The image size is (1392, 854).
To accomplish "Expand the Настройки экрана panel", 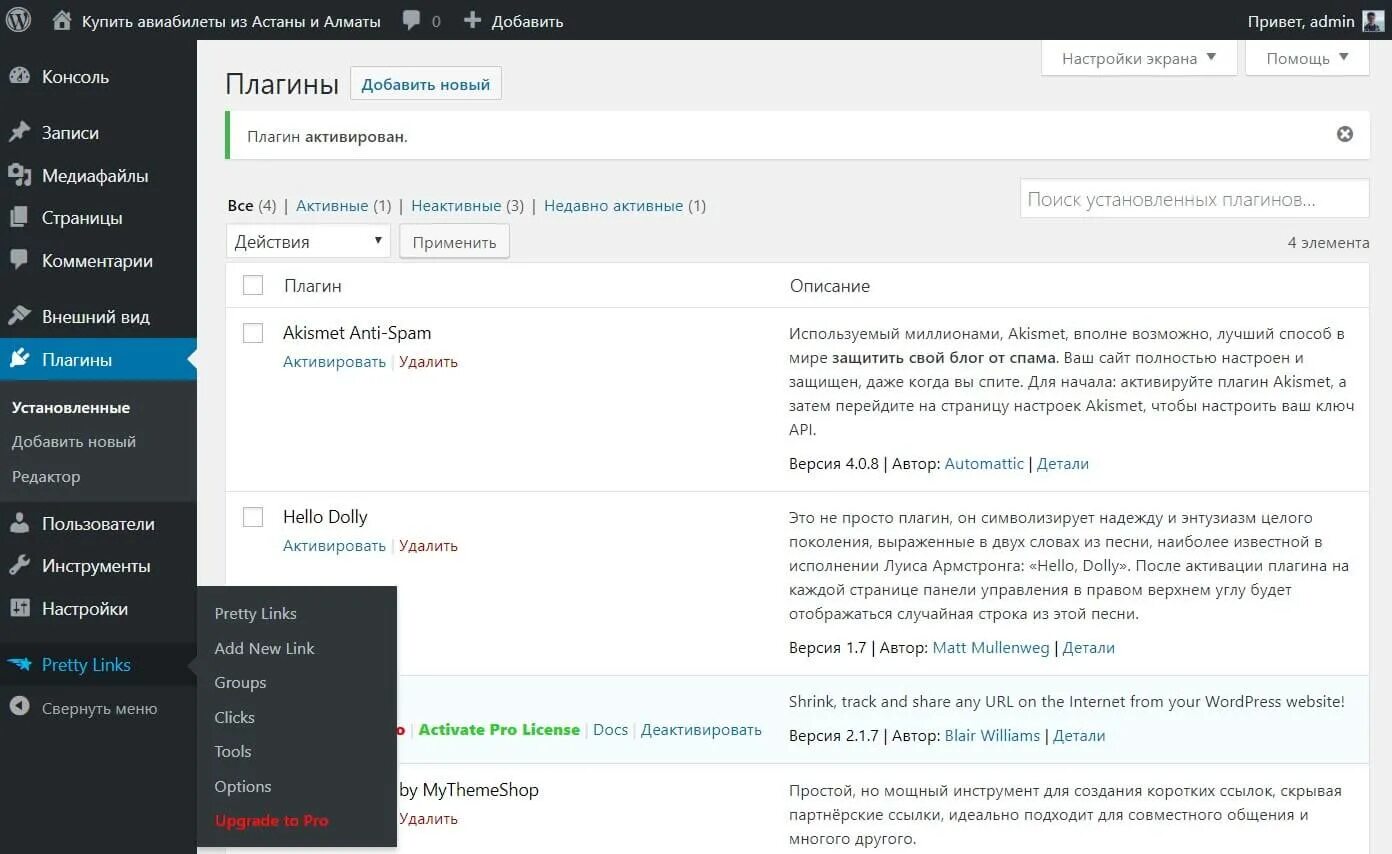I will tap(1139, 58).
